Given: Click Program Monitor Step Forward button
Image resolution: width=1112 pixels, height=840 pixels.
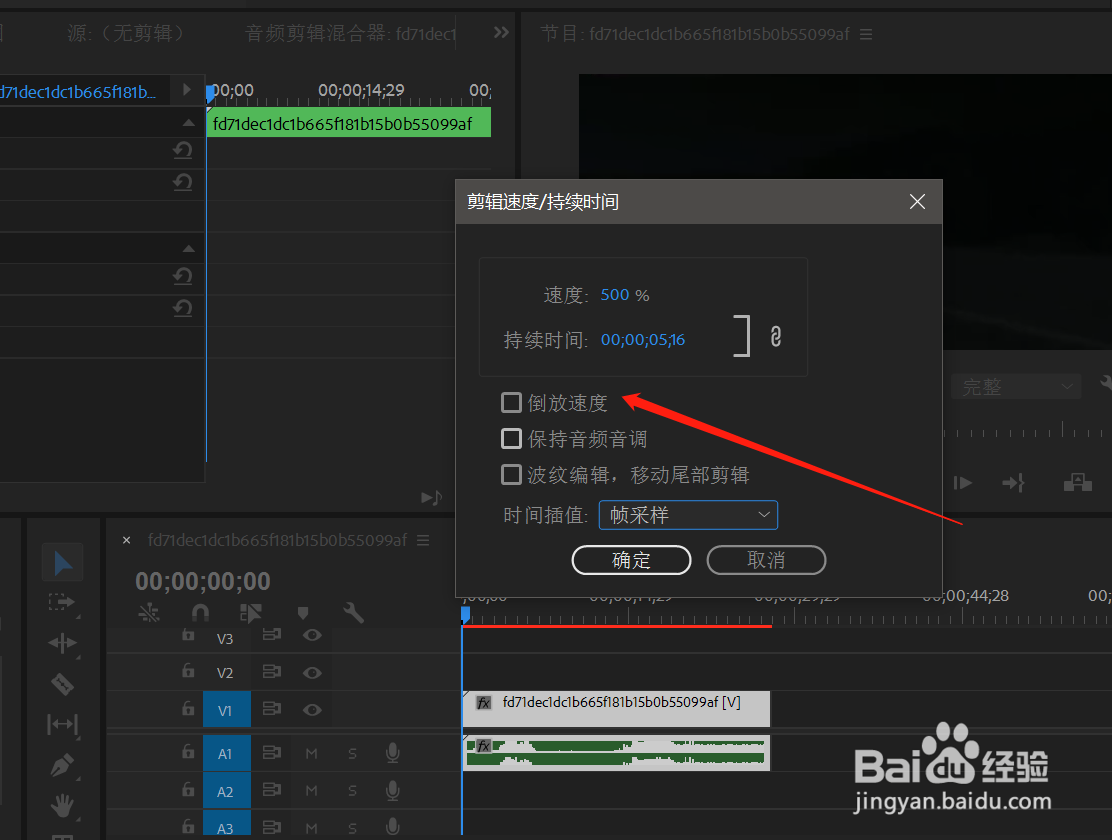Looking at the screenshot, I should pyautogui.click(x=962, y=483).
